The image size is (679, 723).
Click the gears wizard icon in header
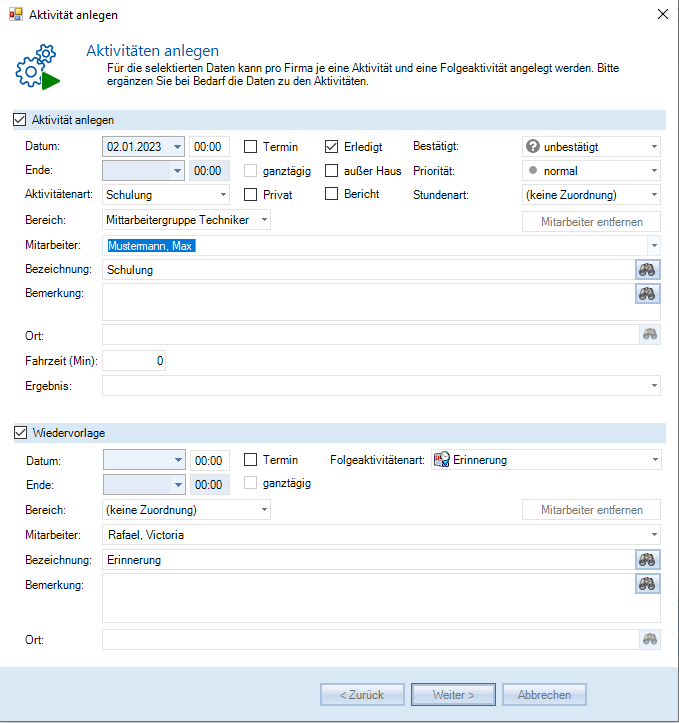tap(37, 67)
